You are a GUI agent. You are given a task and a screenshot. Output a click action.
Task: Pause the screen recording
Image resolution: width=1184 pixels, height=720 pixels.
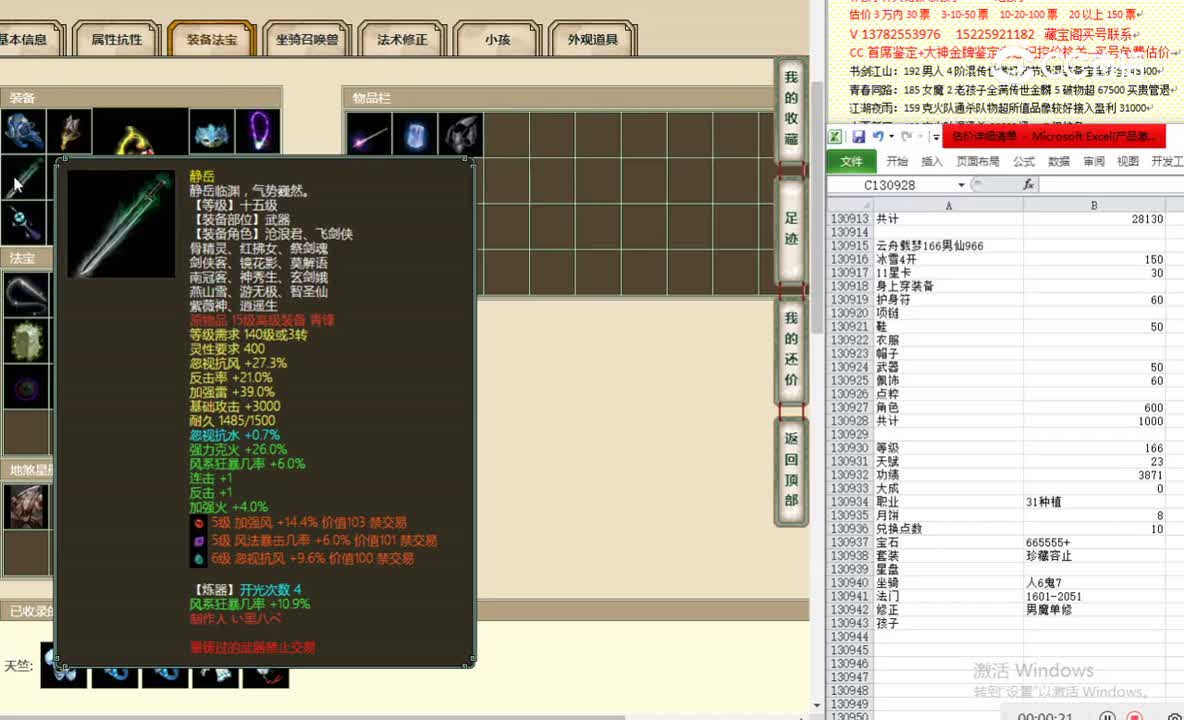point(1107,715)
